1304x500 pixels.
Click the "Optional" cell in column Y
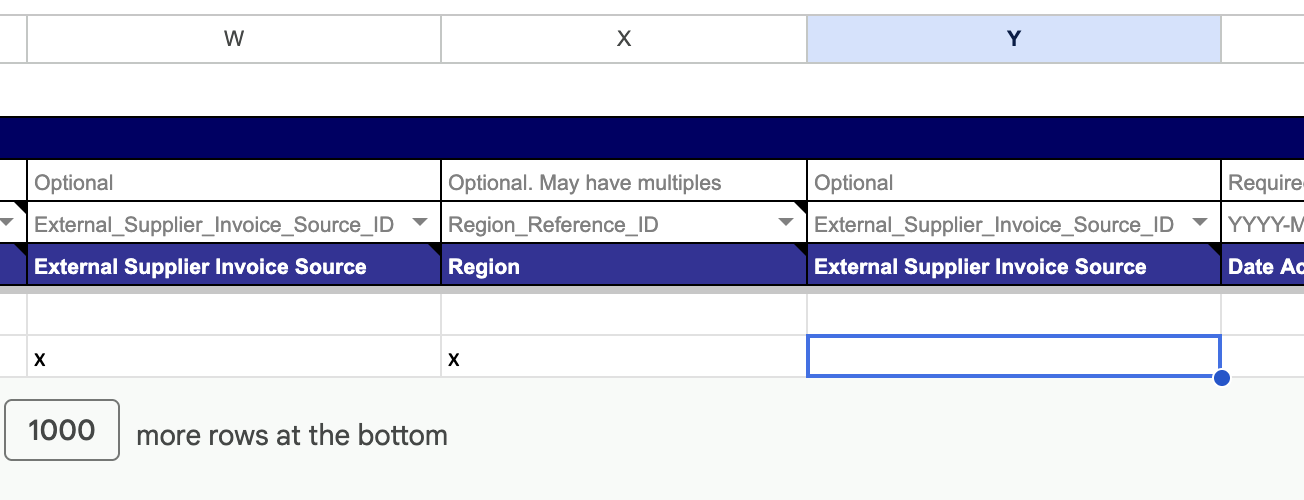click(1014, 182)
